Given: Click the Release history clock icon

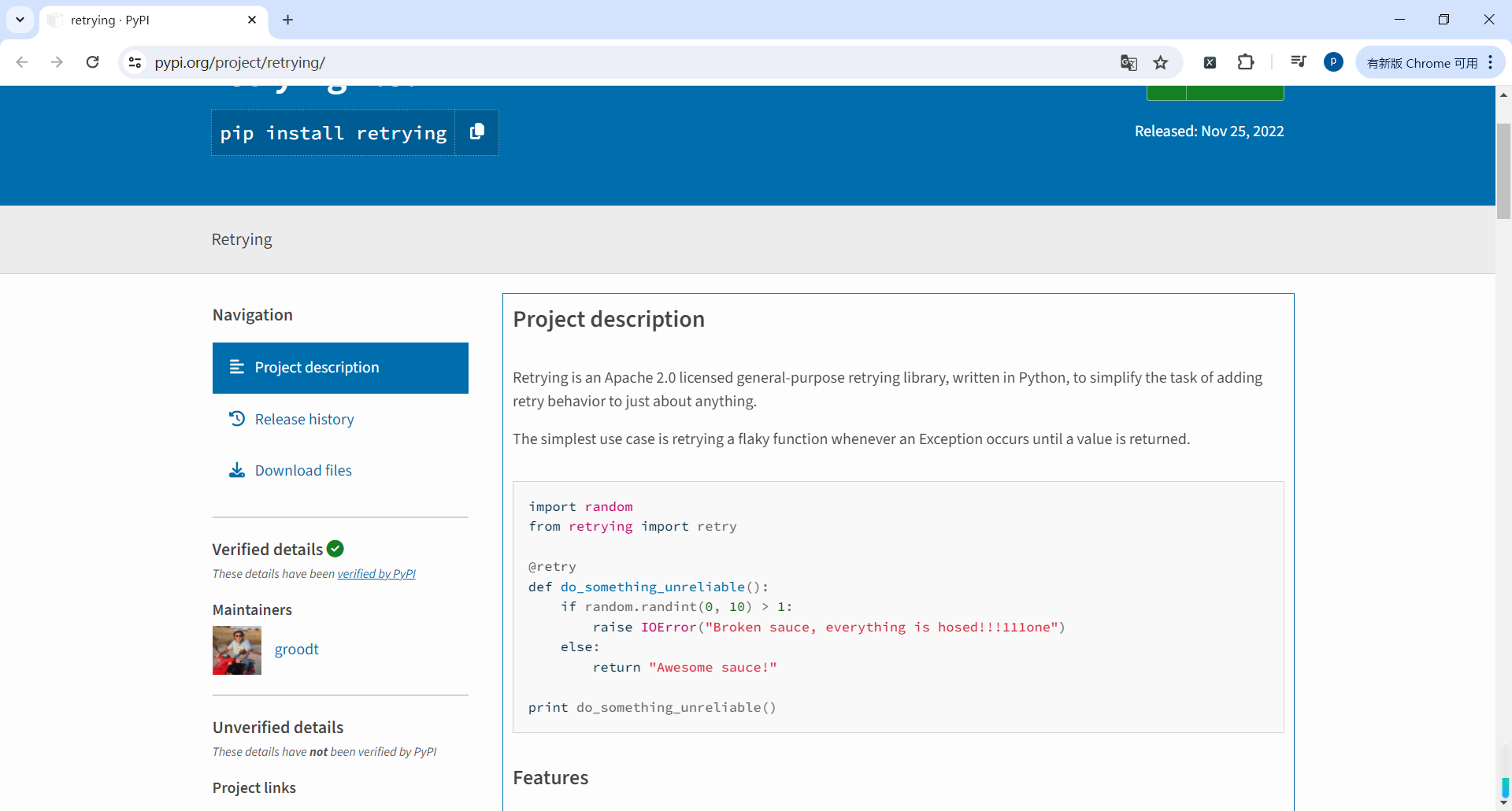Looking at the screenshot, I should click(x=237, y=419).
